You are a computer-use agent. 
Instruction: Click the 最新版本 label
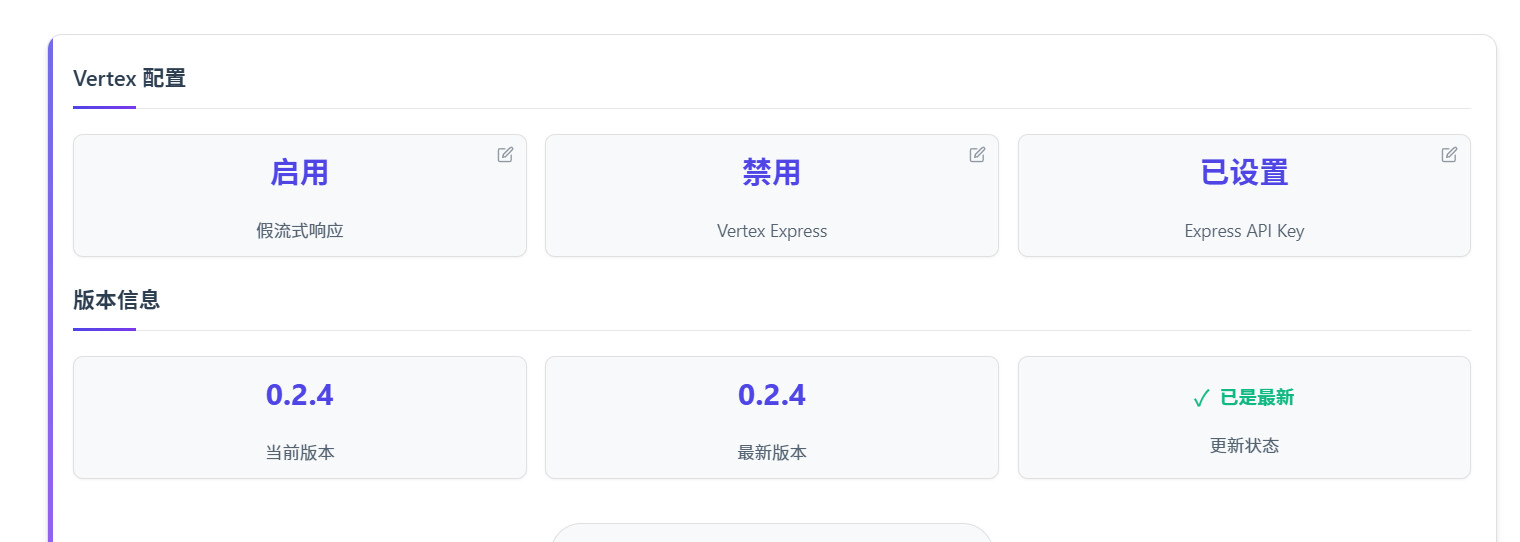(x=772, y=453)
